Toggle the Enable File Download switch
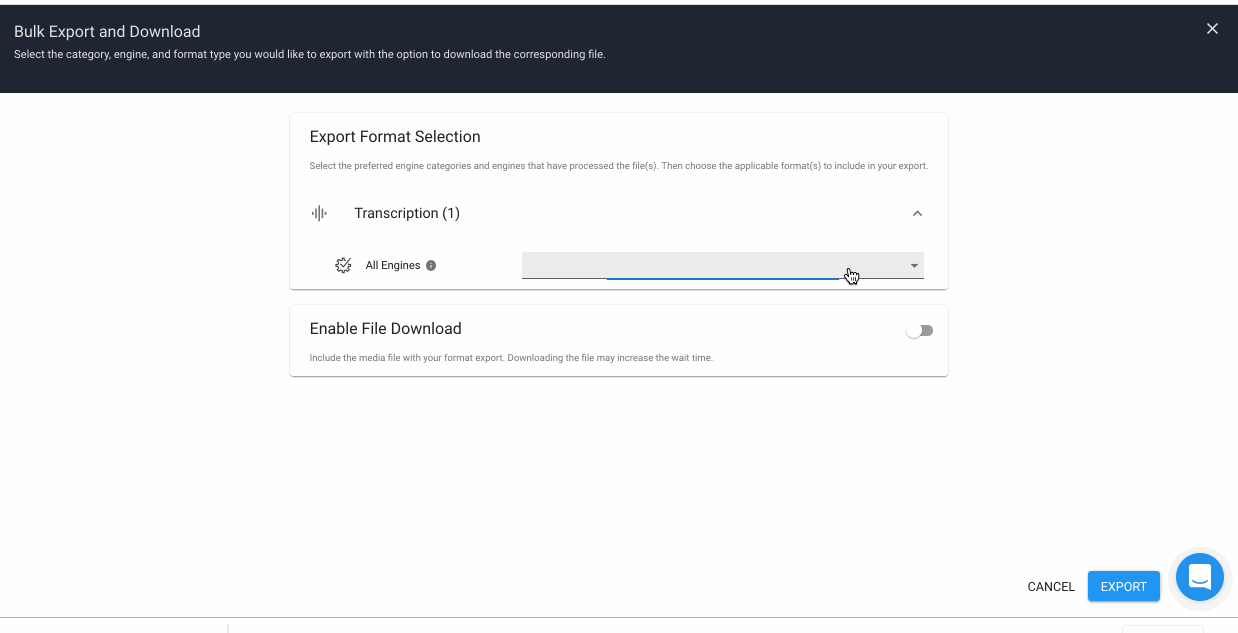Viewport: 1238px width, 633px height. tap(919, 331)
